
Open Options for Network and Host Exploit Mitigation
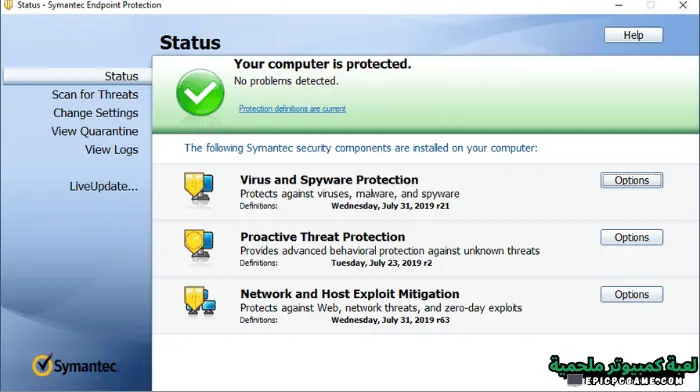click(x=632, y=295)
